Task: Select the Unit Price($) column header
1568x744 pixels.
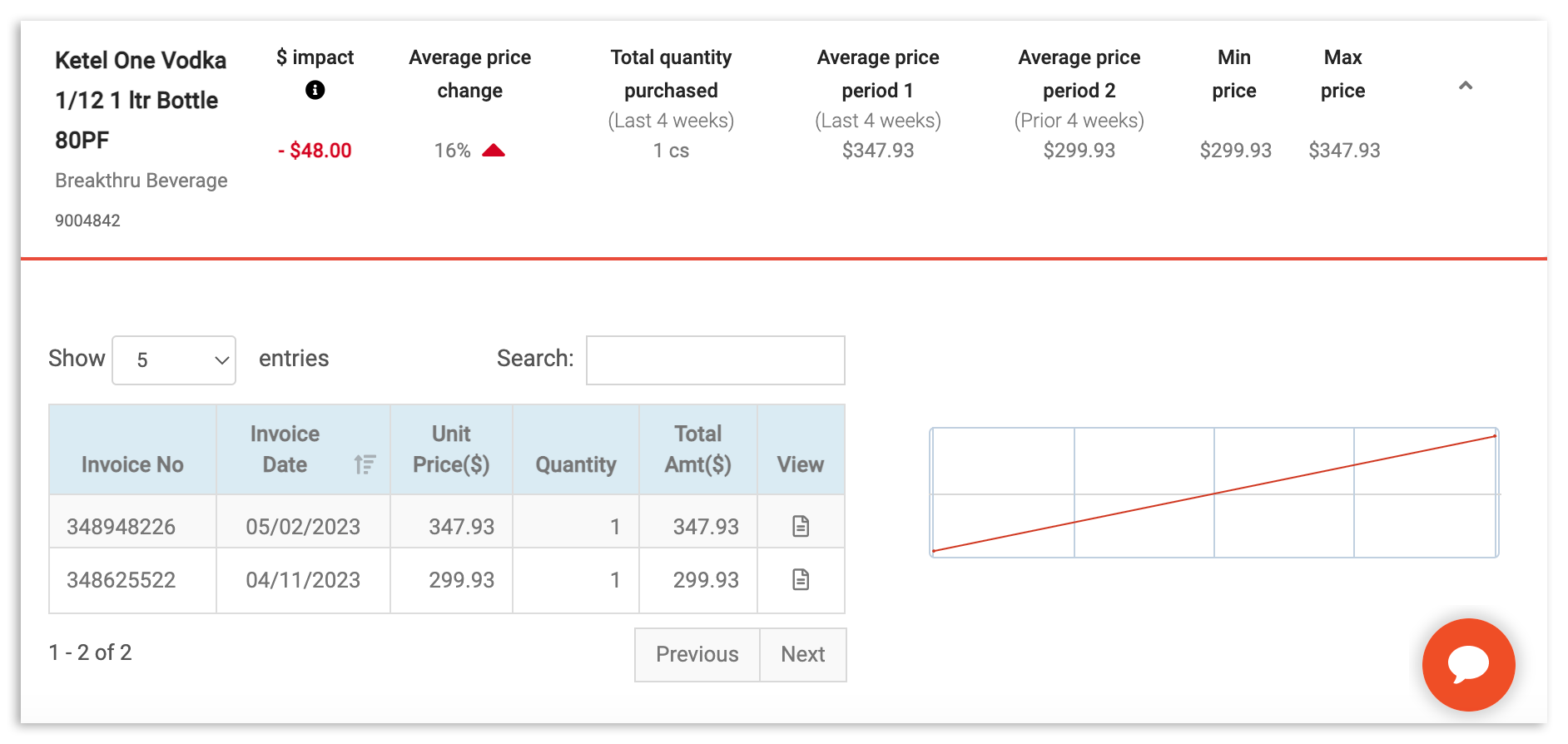Action: click(450, 449)
